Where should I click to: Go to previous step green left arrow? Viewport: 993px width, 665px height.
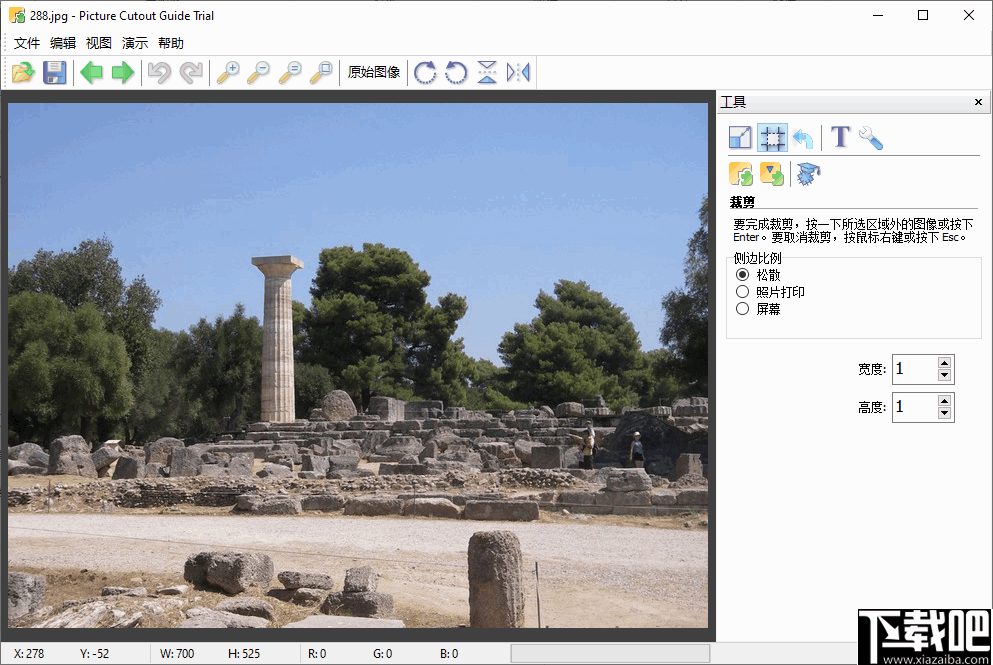tap(91, 72)
